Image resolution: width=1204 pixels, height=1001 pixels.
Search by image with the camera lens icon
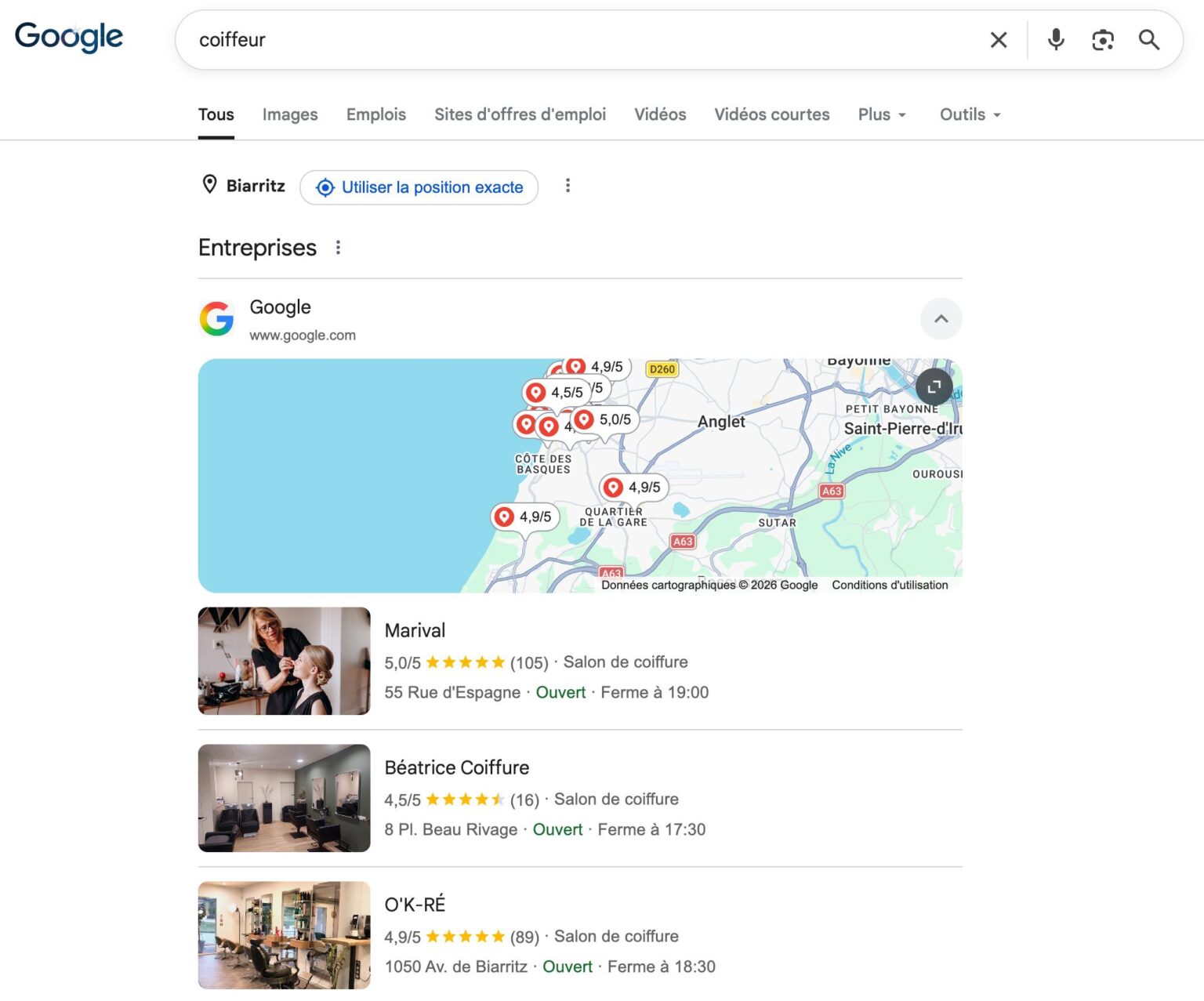pos(1102,40)
